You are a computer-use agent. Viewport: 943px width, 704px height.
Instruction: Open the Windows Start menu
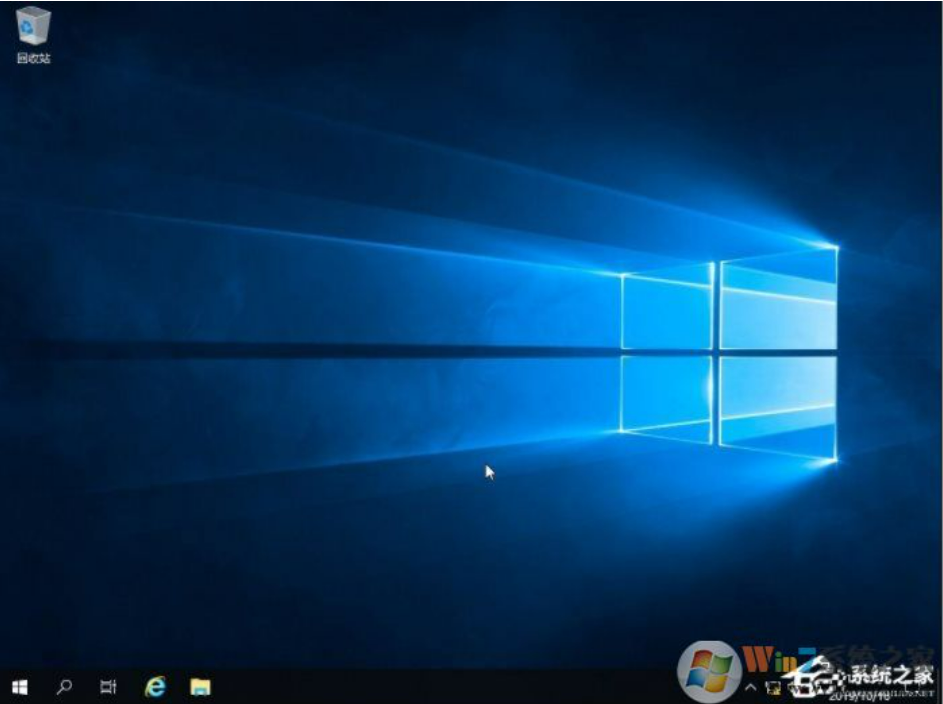pyautogui.click(x=20, y=687)
